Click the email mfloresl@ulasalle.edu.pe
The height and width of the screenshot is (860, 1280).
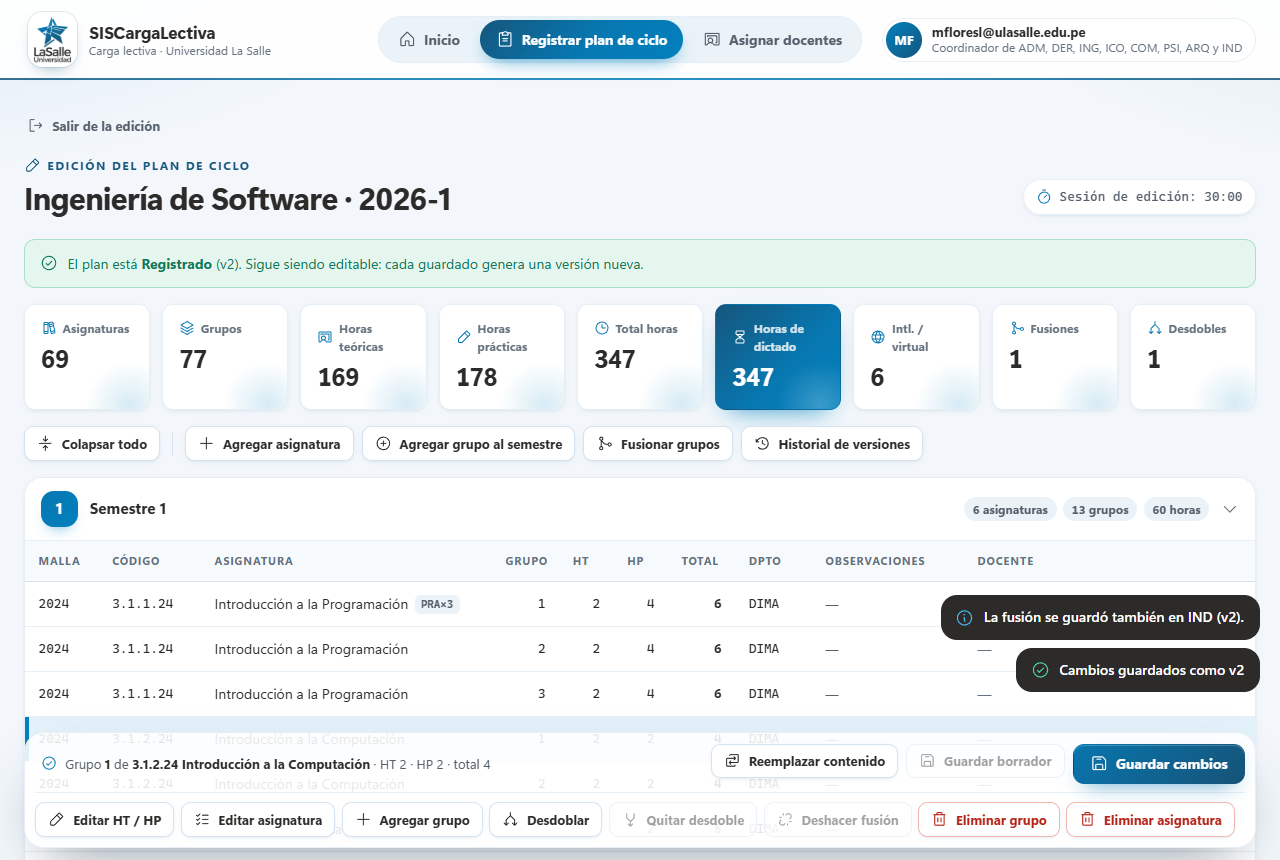tap(1008, 32)
